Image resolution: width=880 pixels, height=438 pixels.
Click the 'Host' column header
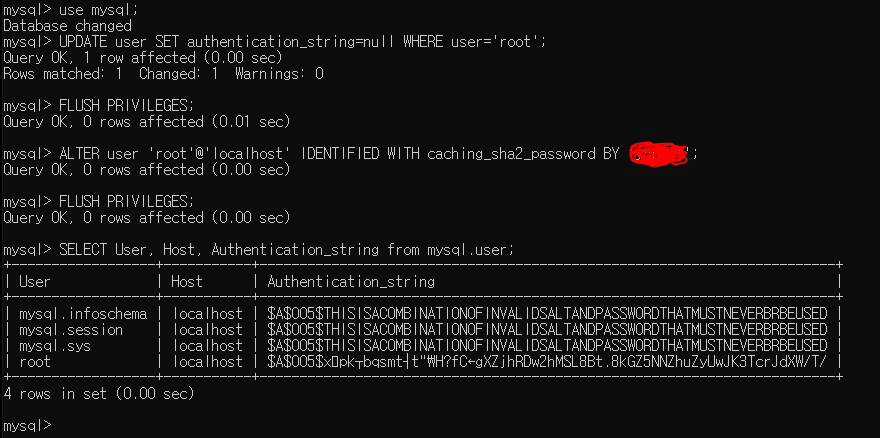[187, 281]
